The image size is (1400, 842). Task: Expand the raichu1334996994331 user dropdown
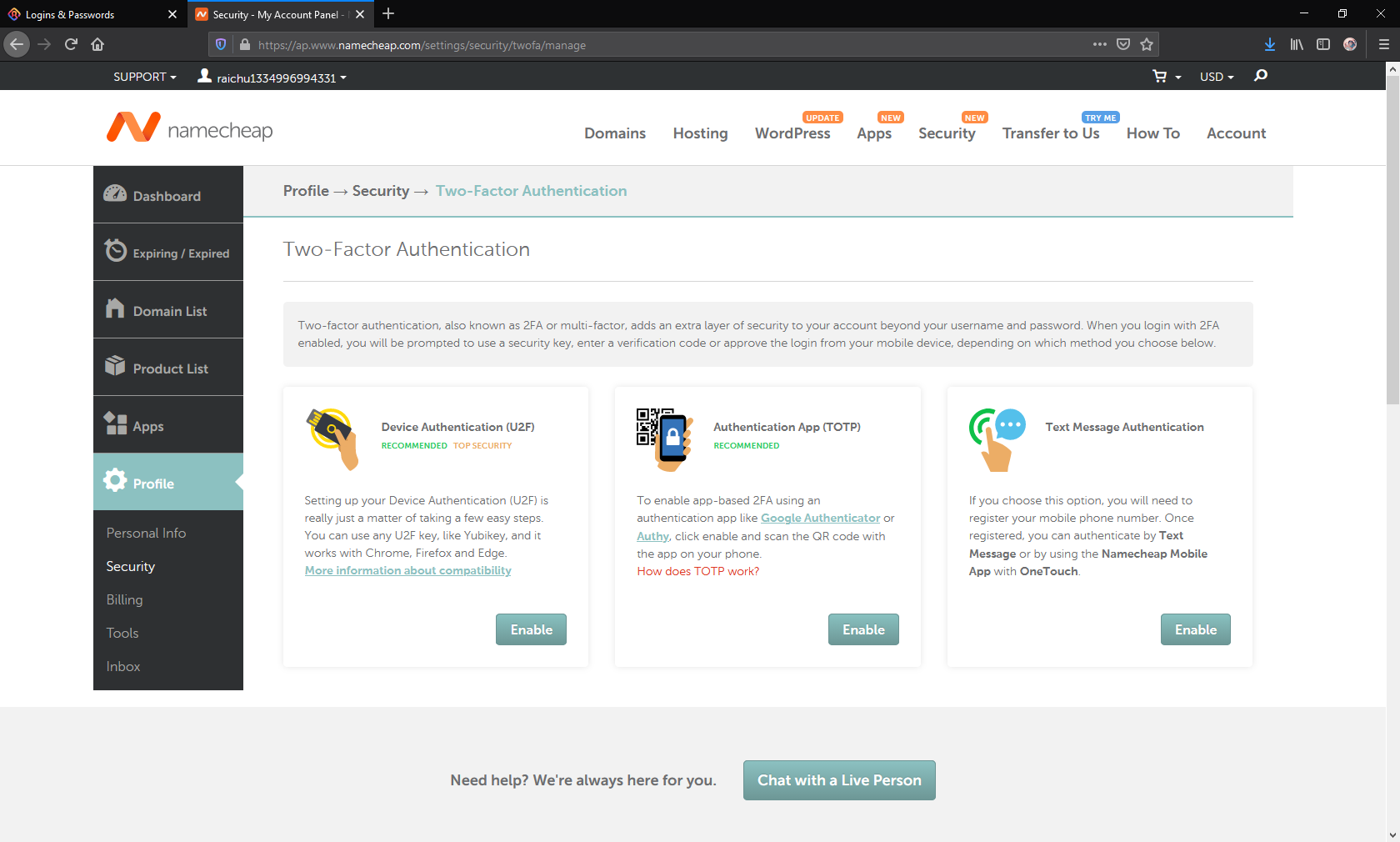tap(272, 77)
